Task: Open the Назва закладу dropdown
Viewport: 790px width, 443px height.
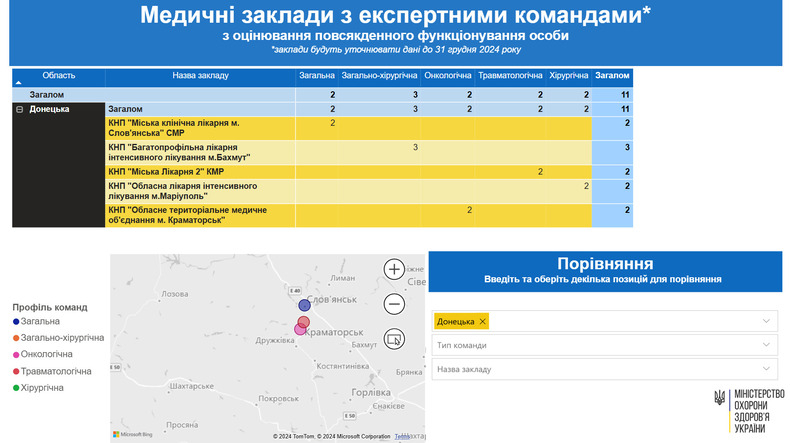Action: (605, 369)
